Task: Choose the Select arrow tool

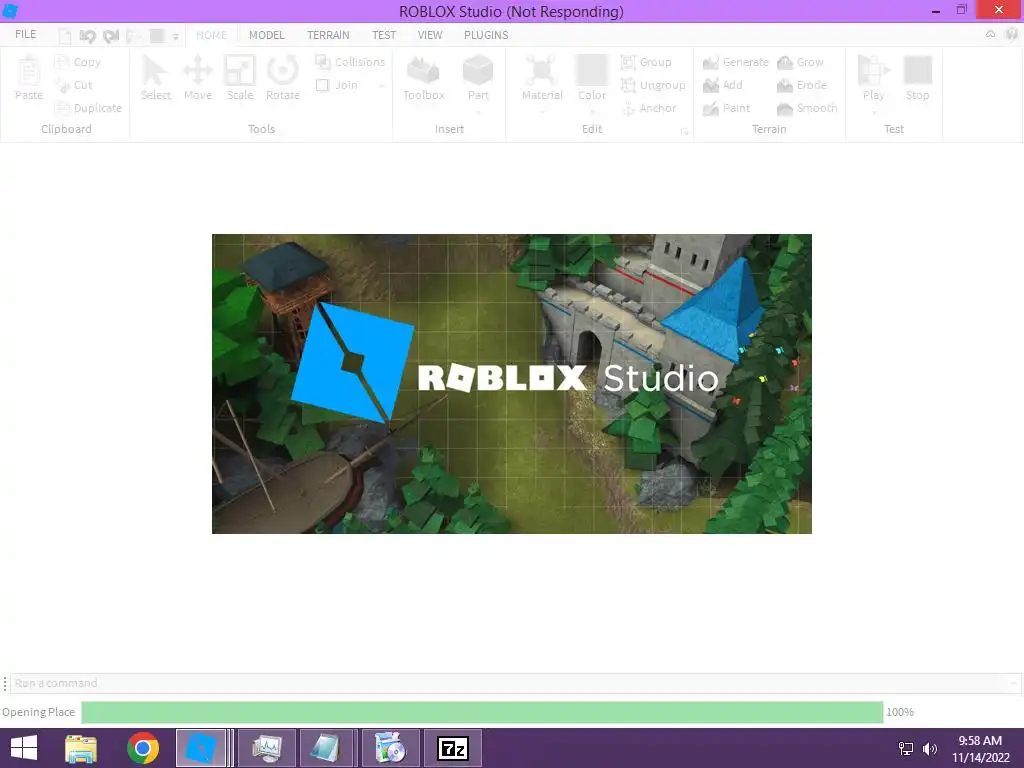Action: 155,78
